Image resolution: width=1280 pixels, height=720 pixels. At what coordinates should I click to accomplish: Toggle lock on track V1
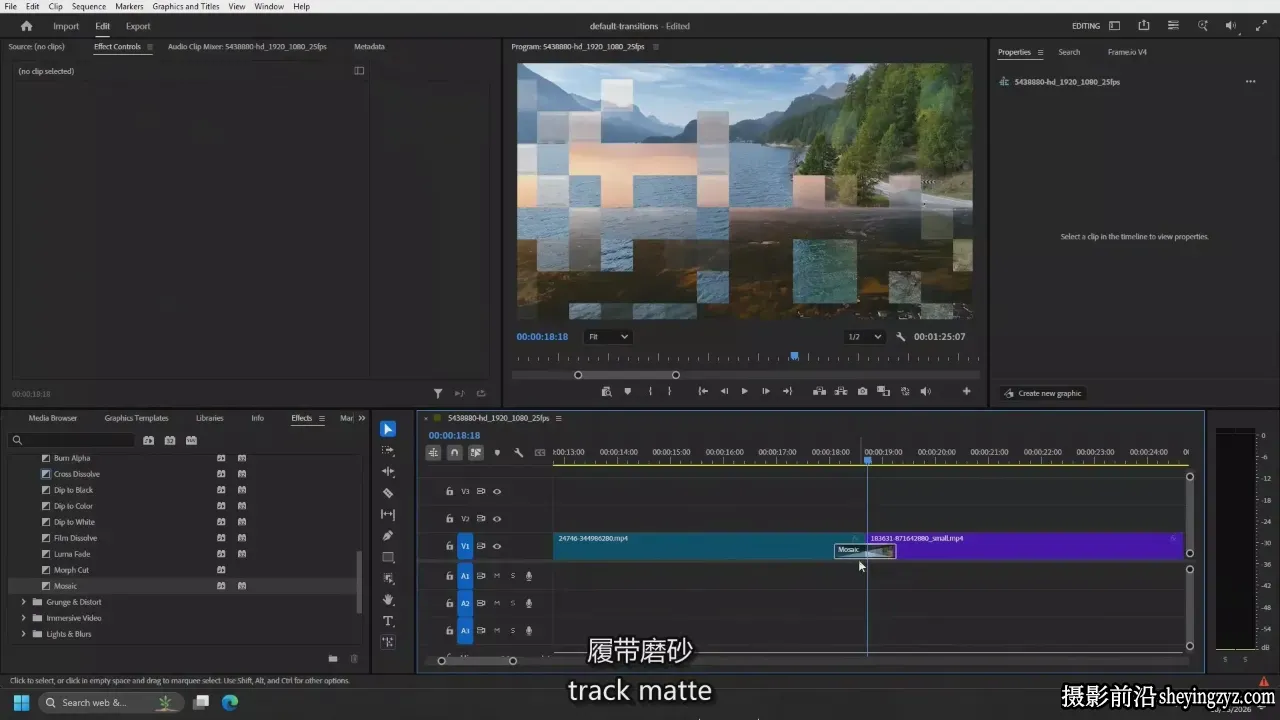click(450, 546)
